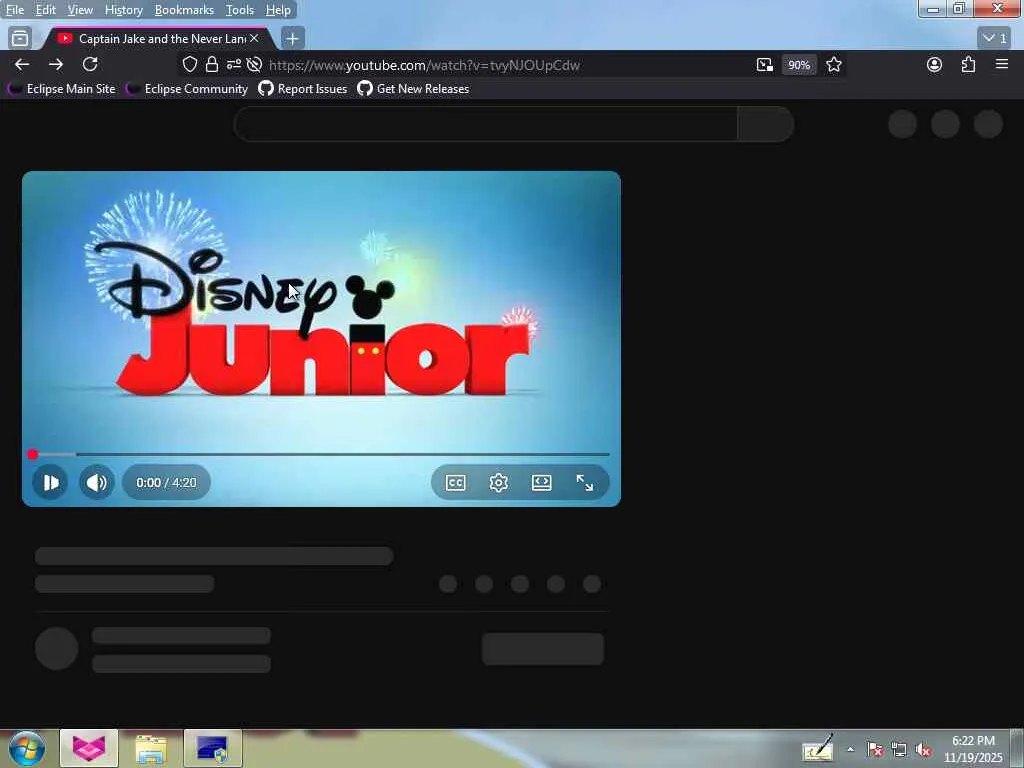Open the Windows Start orb
The height and width of the screenshot is (768, 1024).
pyautogui.click(x=27, y=748)
